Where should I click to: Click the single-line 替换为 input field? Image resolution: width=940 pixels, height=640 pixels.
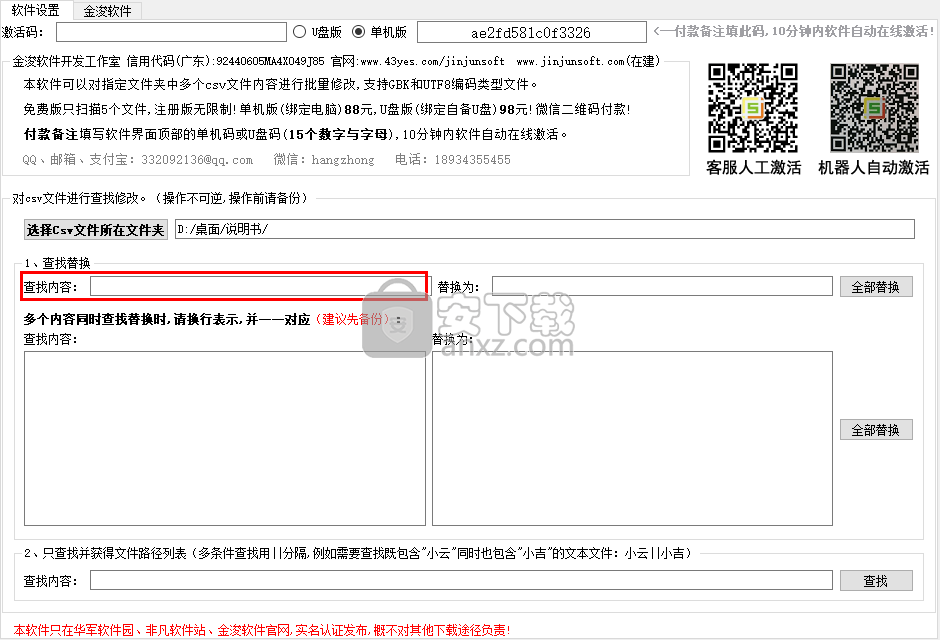[x=662, y=286]
